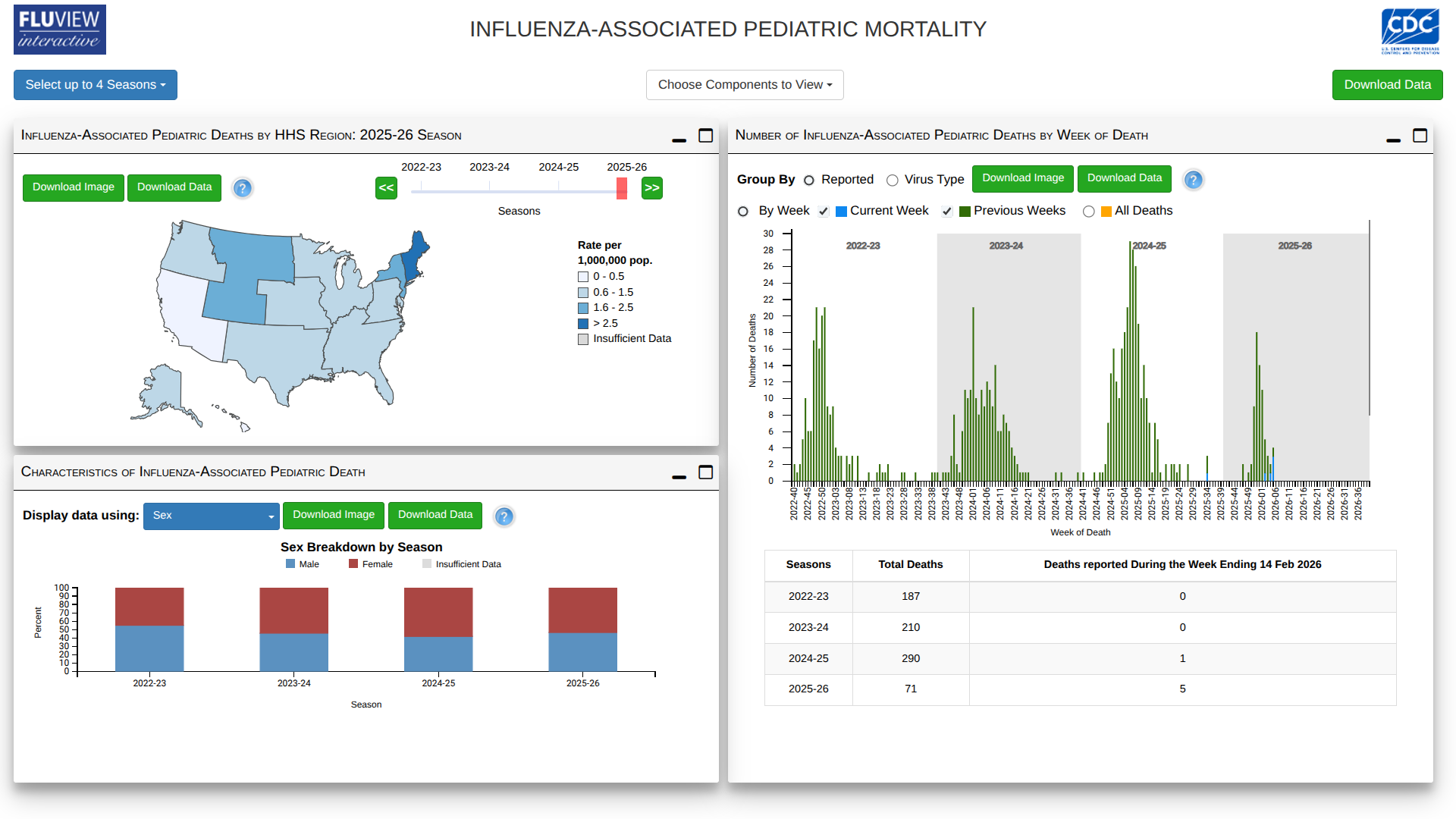Click the top-right green Download Data button

pyautogui.click(x=1387, y=85)
